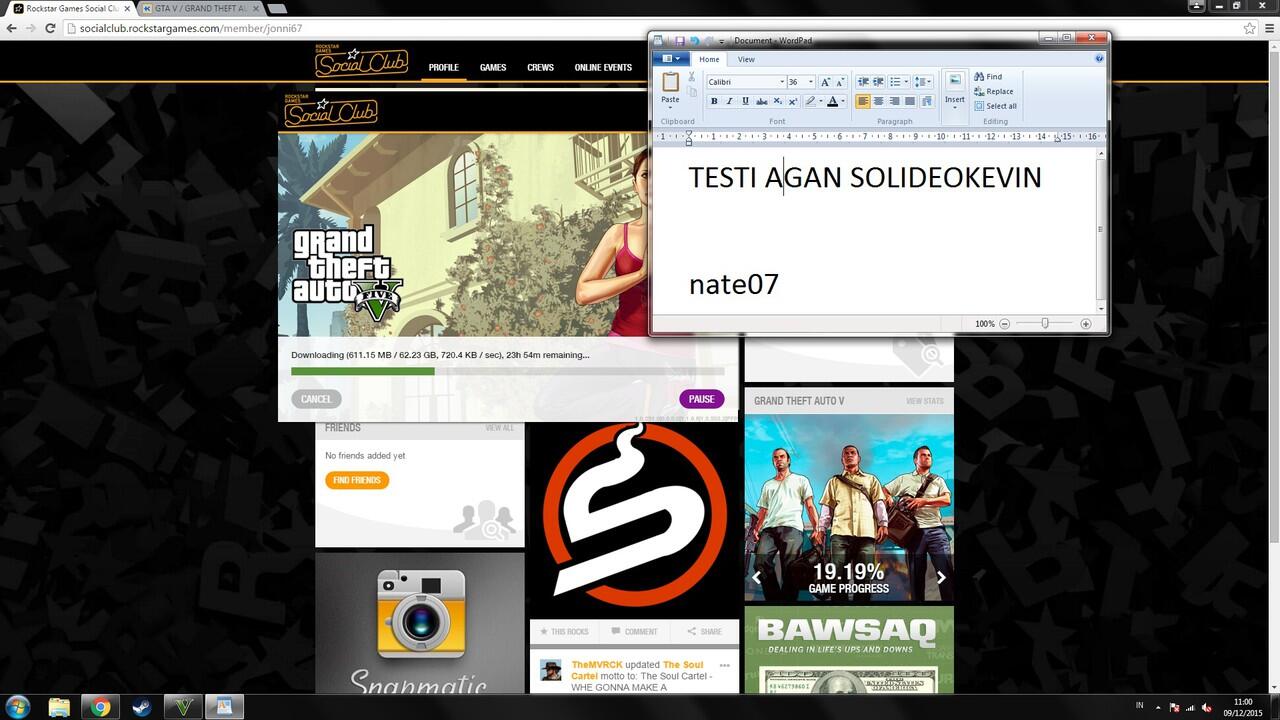
Task: Expand the Paste dropdown arrow
Action: click(x=670, y=108)
